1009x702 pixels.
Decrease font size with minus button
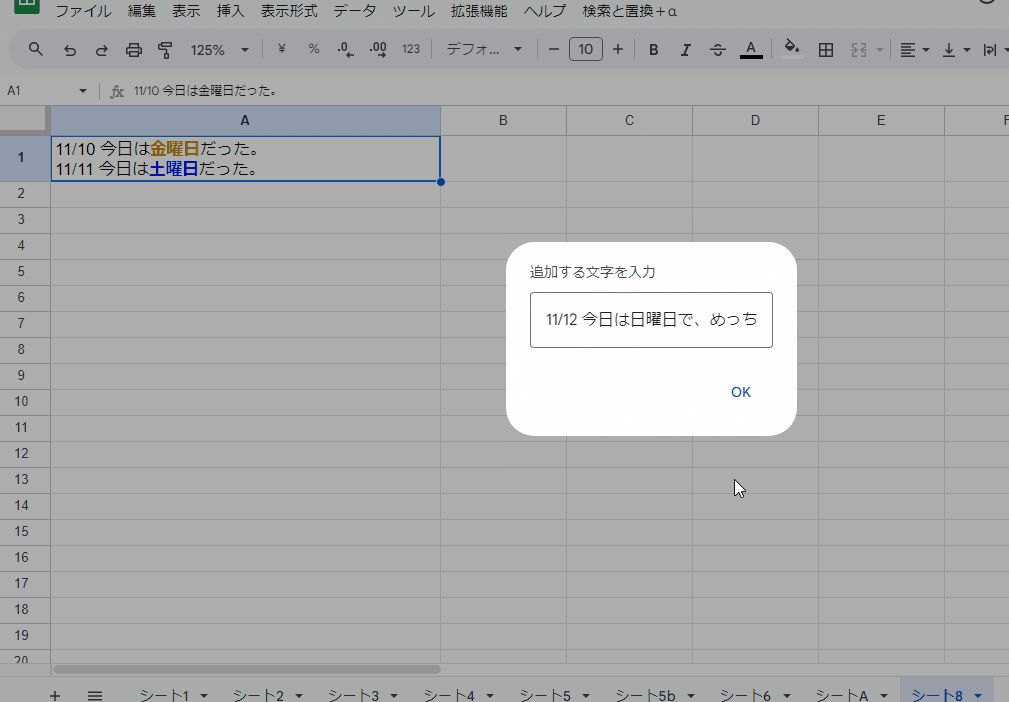click(553, 49)
